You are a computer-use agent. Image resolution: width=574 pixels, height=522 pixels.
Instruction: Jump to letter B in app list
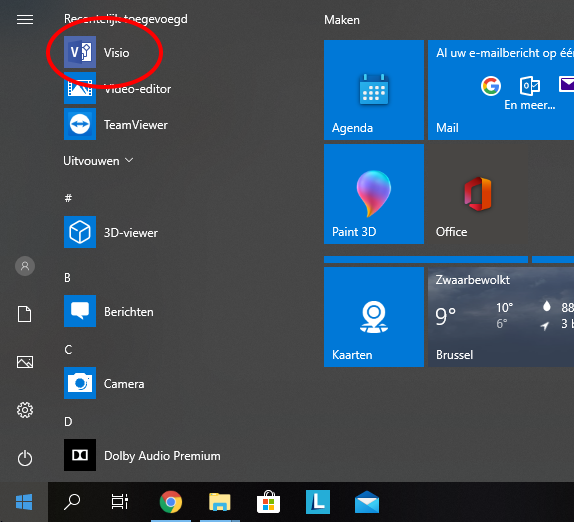(x=67, y=278)
